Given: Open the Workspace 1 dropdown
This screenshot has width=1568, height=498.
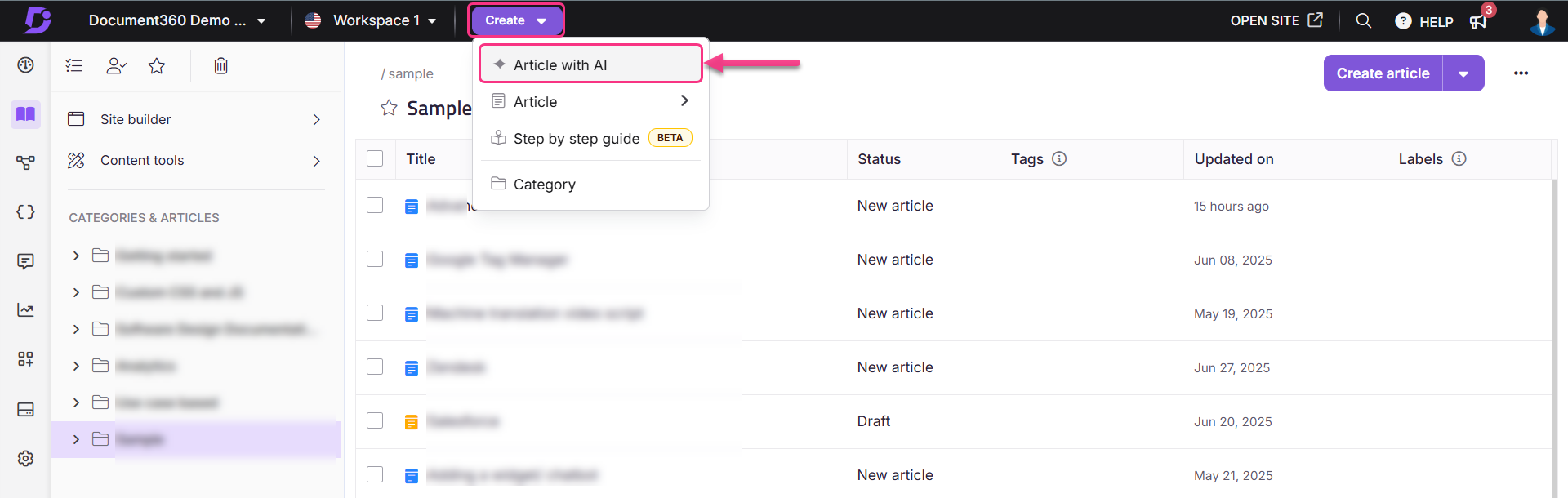Looking at the screenshot, I should [x=371, y=20].
